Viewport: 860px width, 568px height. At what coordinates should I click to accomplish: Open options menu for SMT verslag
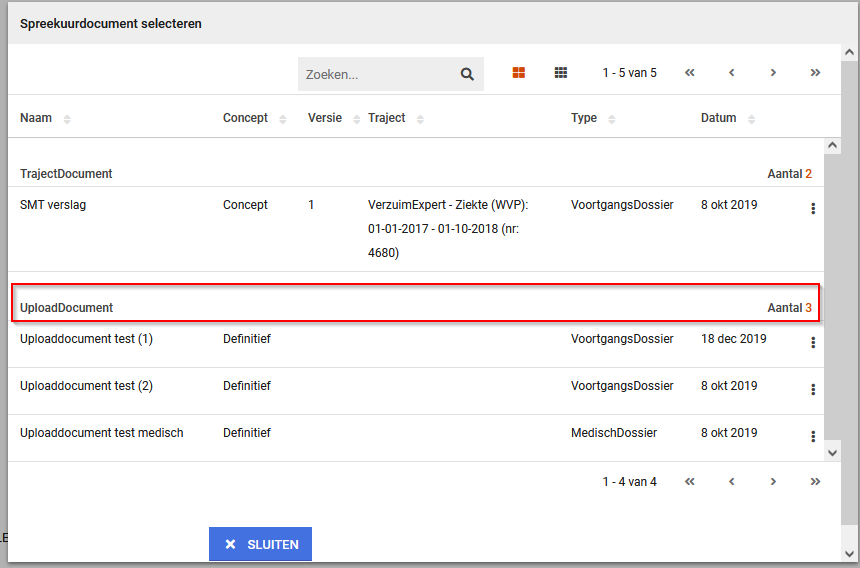coord(813,209)
